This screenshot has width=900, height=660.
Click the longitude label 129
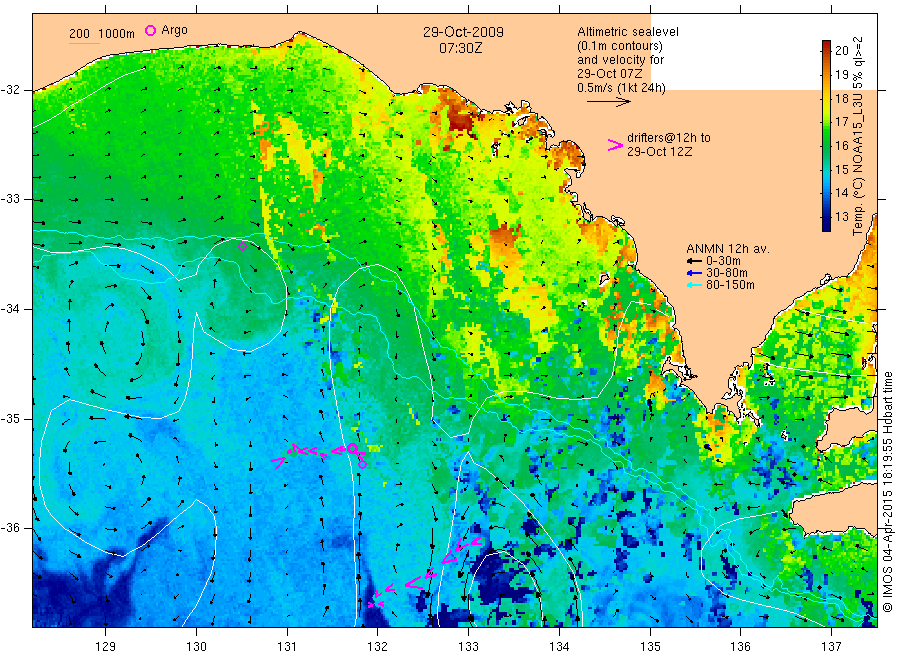tap(106, 647)
